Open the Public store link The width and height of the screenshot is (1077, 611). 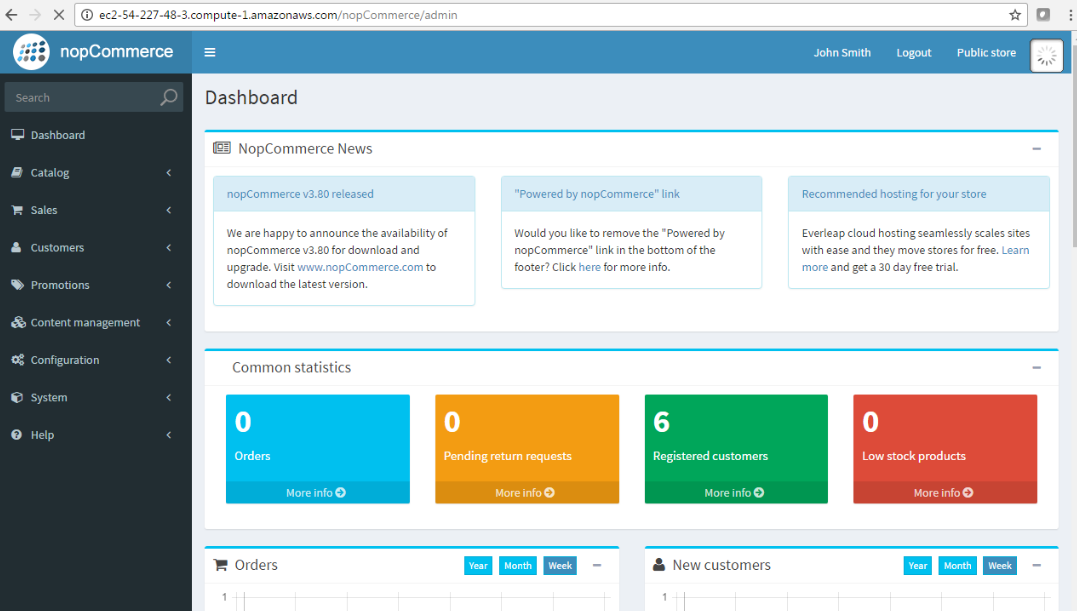click(x=986, y=52)
